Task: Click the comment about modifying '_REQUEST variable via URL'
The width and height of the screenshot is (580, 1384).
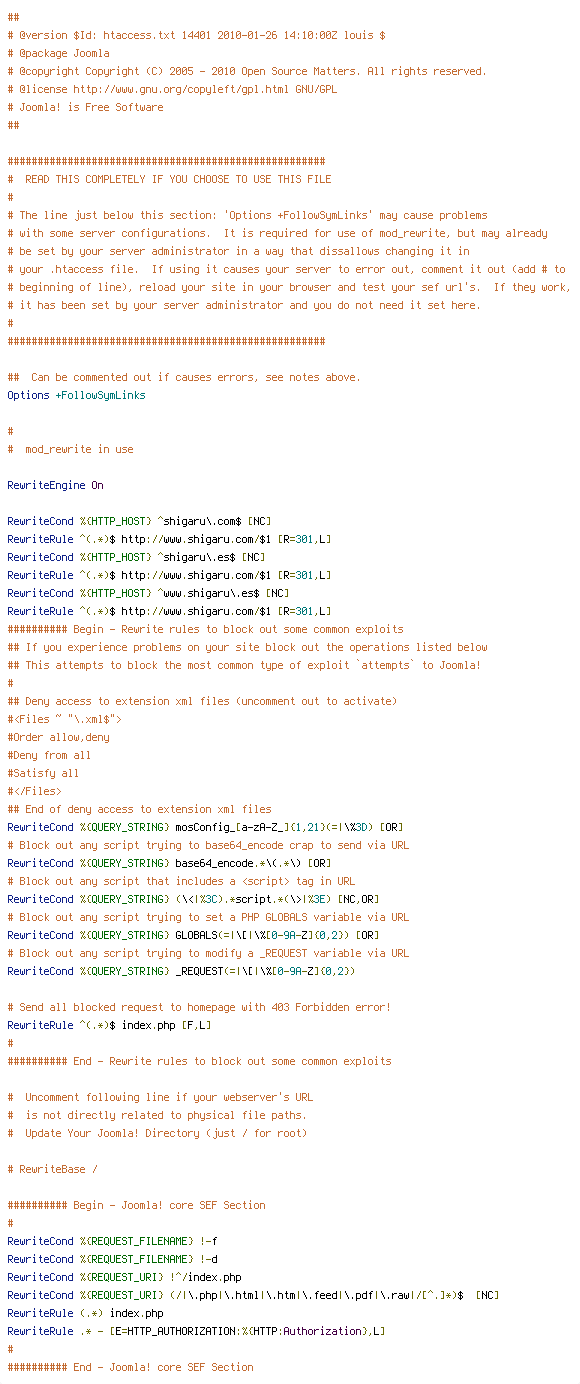Action: pyautogui.click(x=208, y=953)
